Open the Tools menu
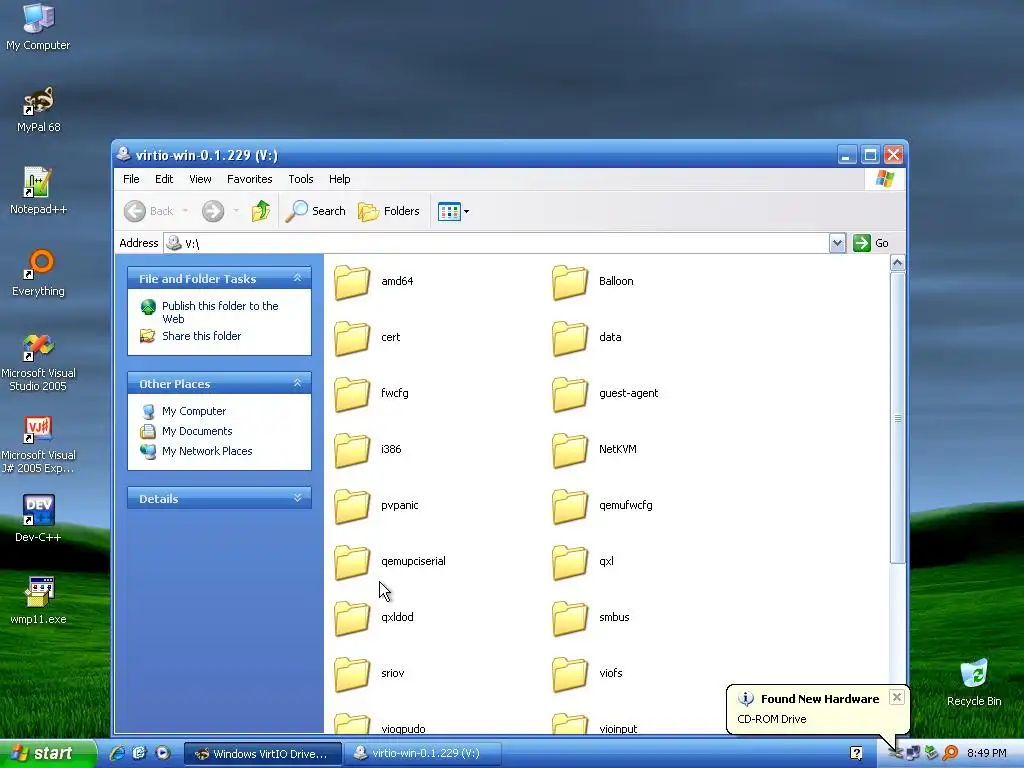 coord(301,179)
